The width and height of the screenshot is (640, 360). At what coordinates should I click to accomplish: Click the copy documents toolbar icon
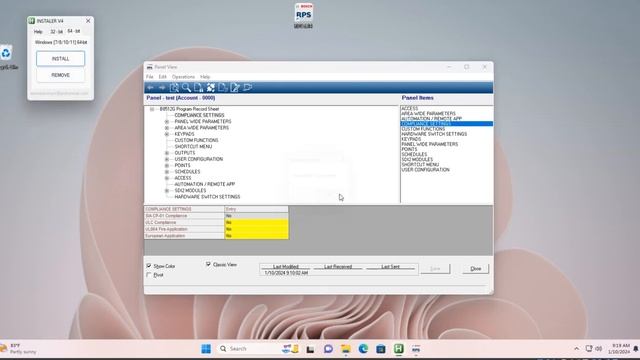[x=223, y=87]
